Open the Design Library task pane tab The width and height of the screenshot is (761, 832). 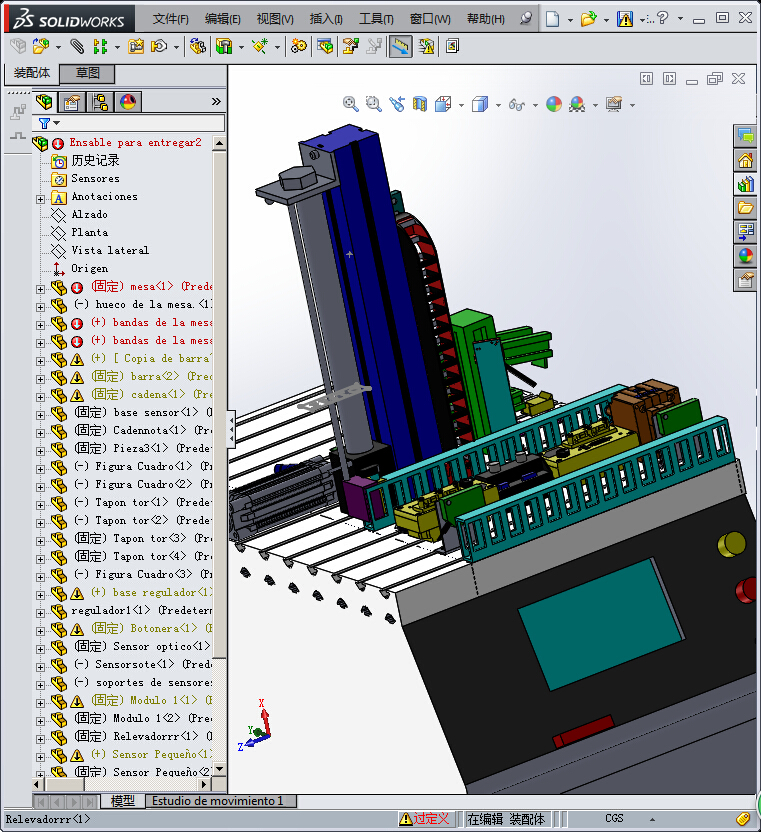pos(745,184)
